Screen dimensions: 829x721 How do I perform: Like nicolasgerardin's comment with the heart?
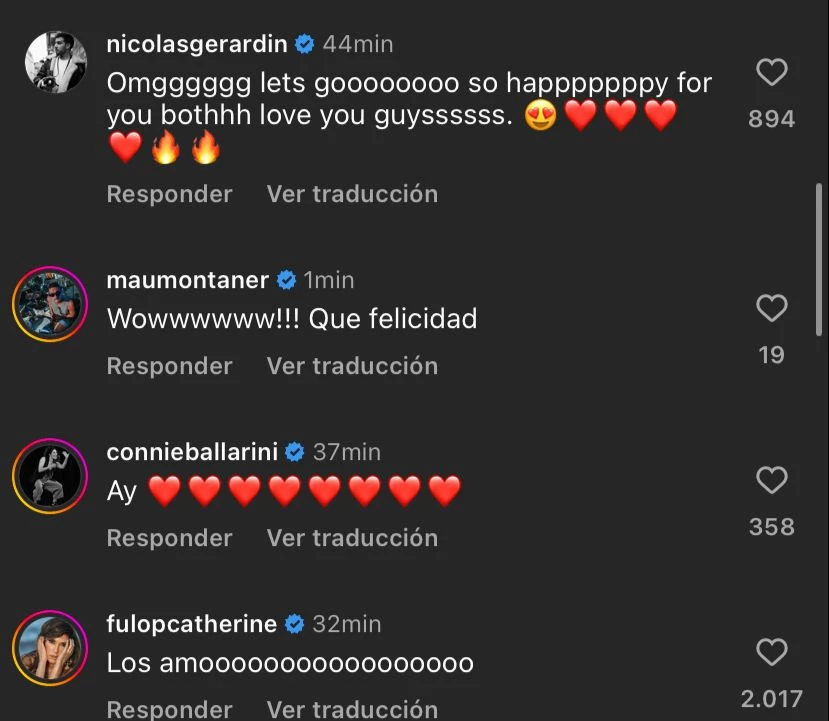pyautogui.click(x=771, y=73)
